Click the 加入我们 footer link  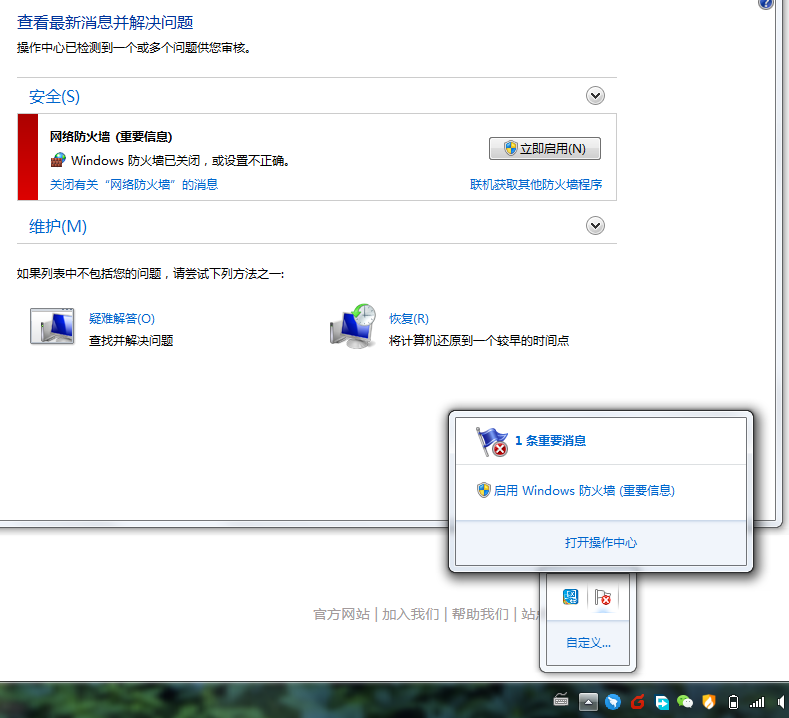coord(411,614)
